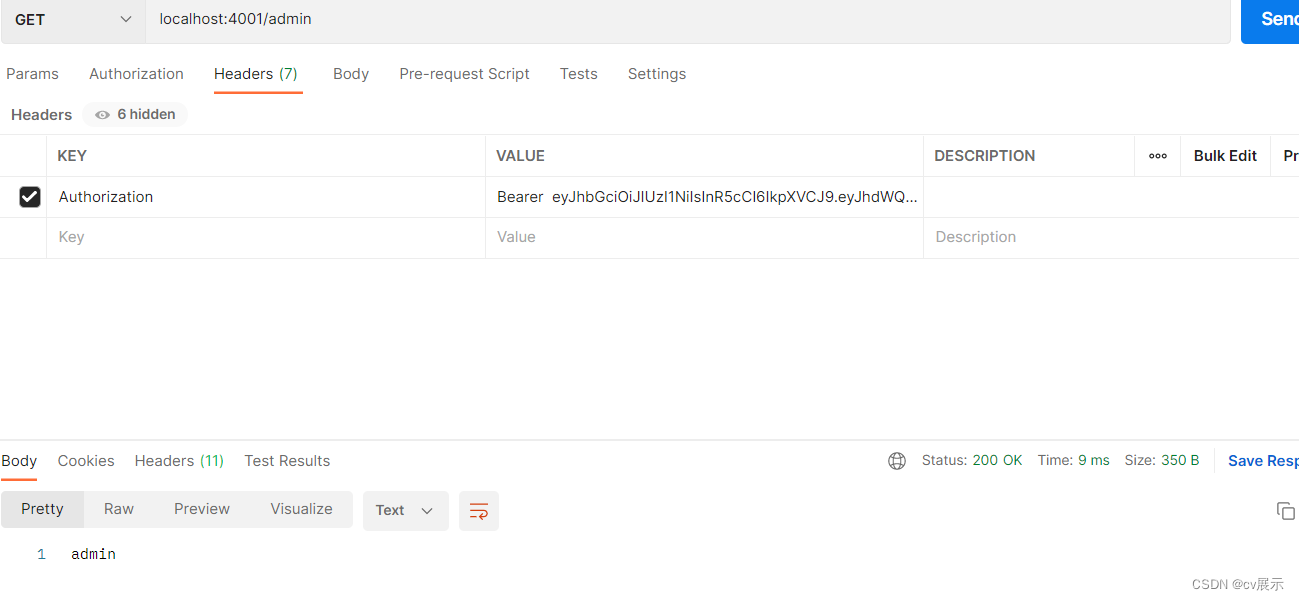Click the empty Key field in new header row
1299x600 pixels.
(265, 237)
